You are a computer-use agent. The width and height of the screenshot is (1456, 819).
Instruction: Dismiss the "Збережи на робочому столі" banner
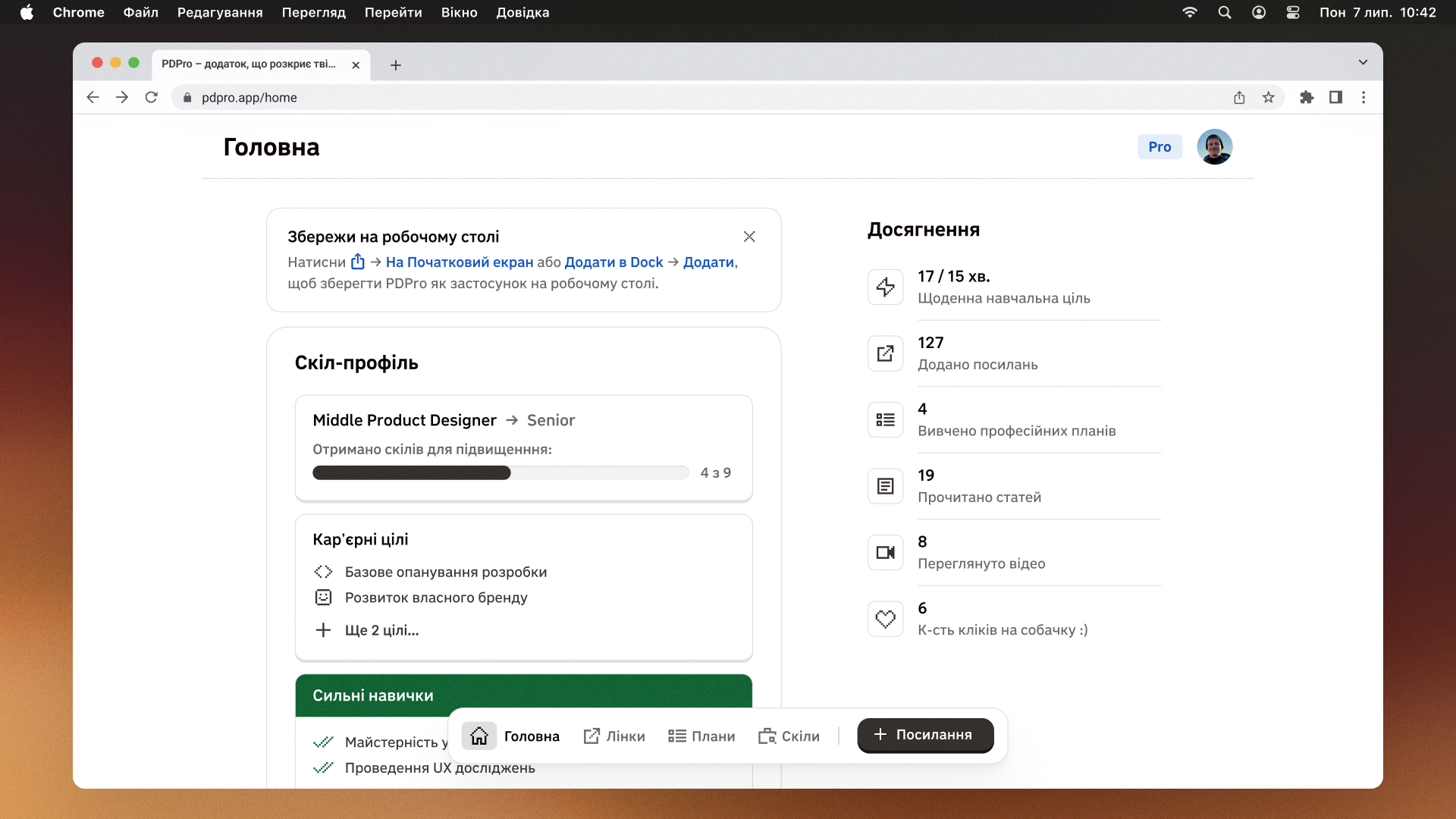[749, 237]
